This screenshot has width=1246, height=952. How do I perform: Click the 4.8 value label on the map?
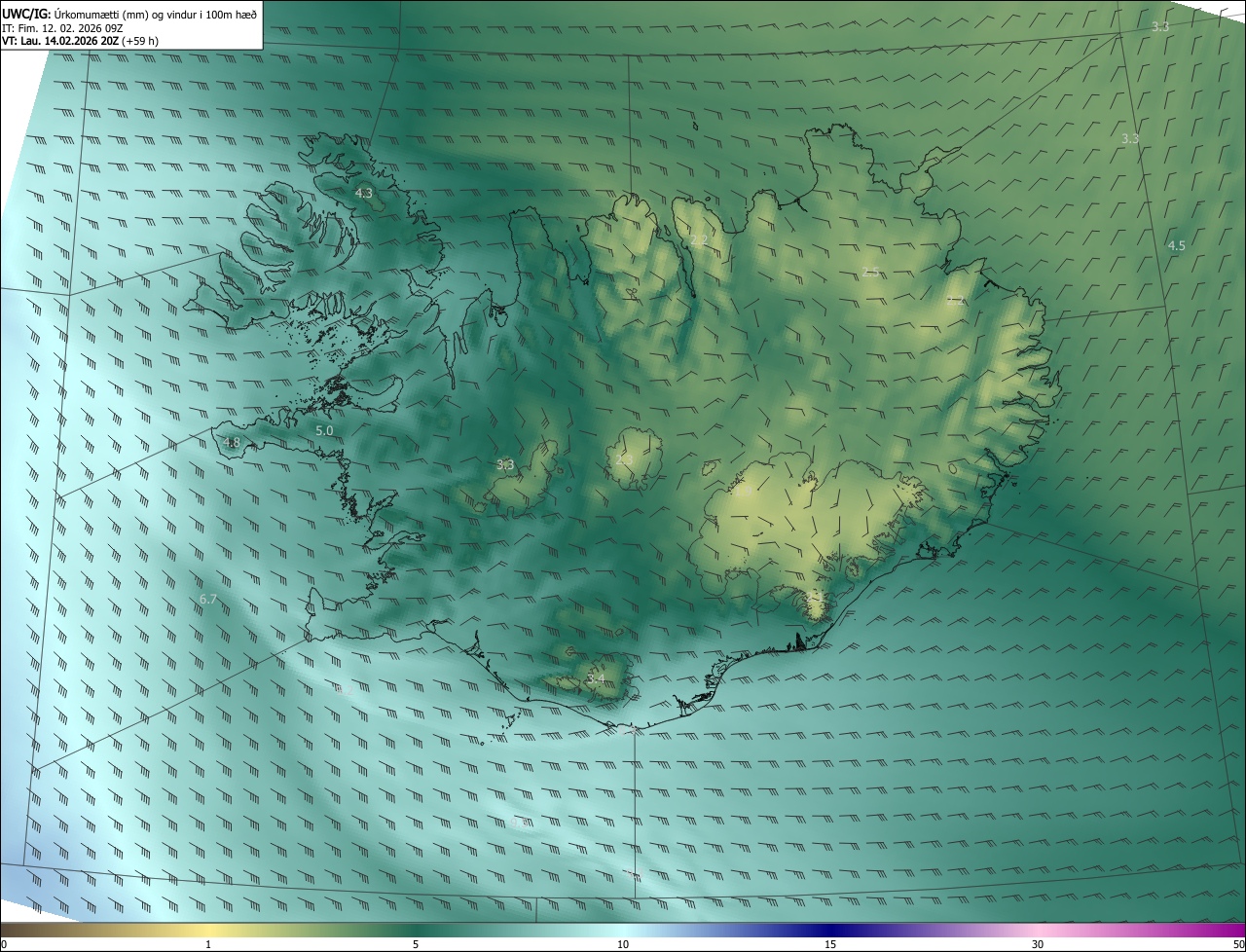coord(232,443)
